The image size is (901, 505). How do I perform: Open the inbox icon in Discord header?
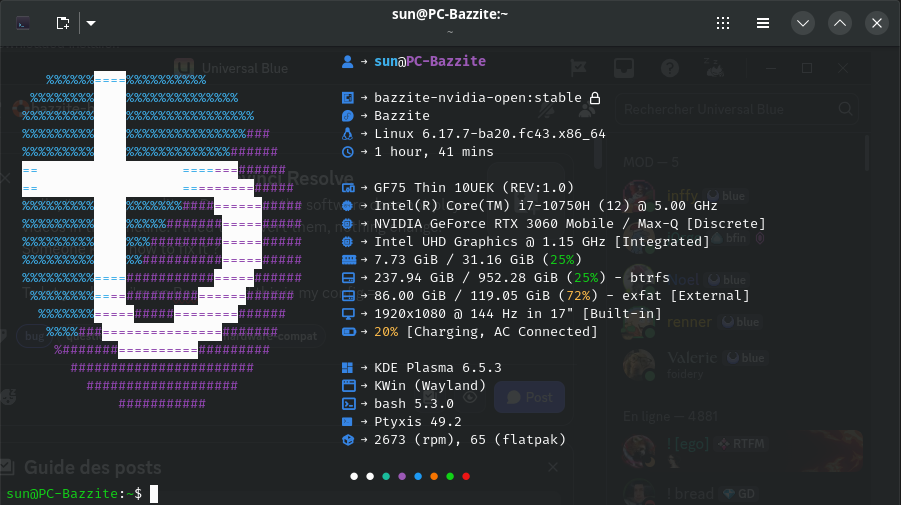pyautogui.click(x=624, y=68)
